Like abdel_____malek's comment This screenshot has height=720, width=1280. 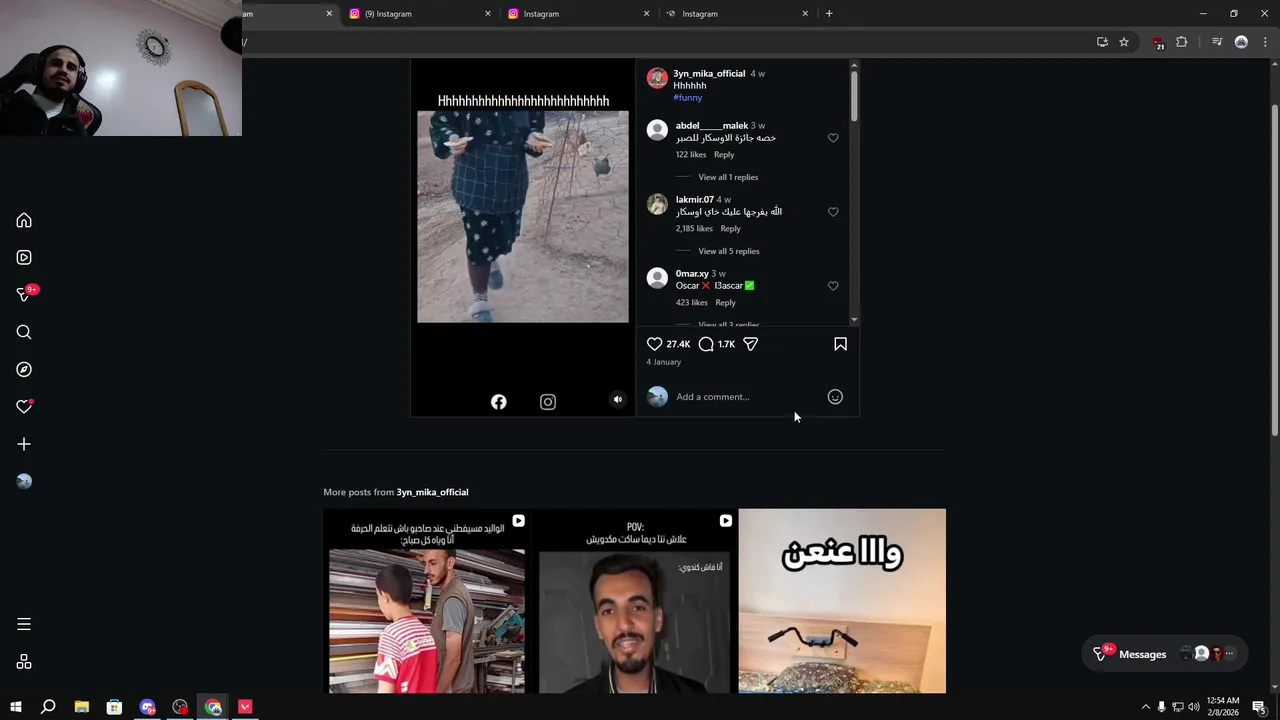point(833,138)
